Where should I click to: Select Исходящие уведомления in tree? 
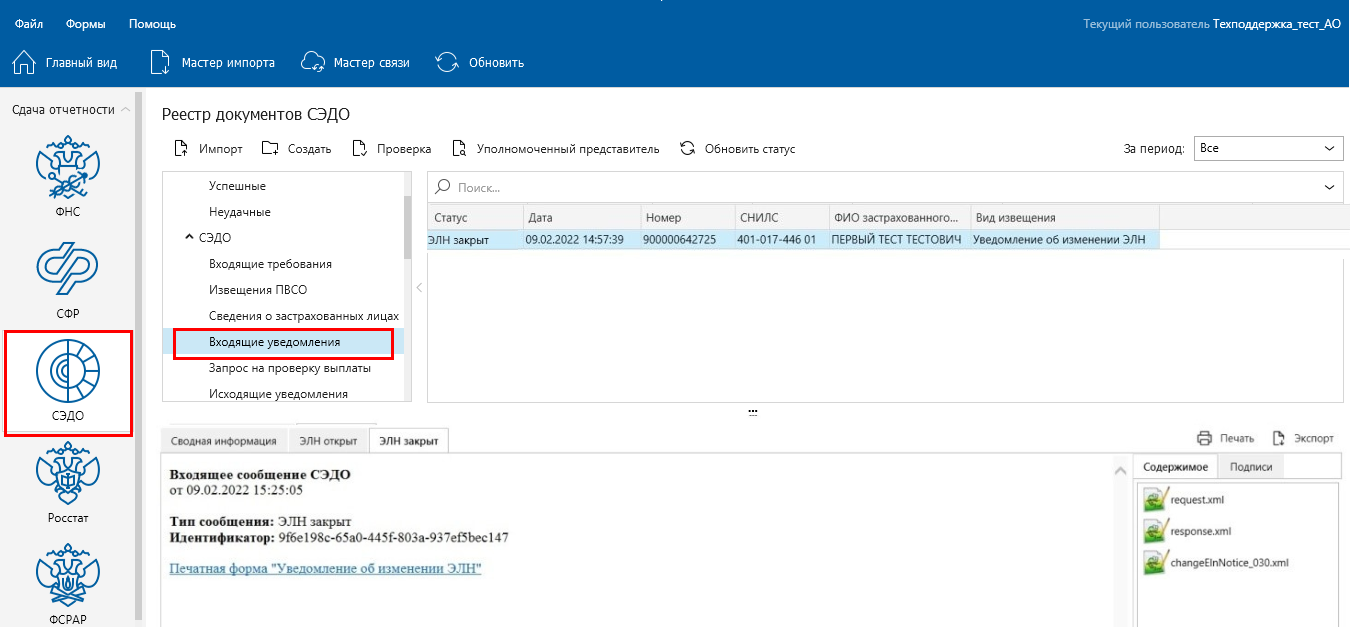point(278,394)
